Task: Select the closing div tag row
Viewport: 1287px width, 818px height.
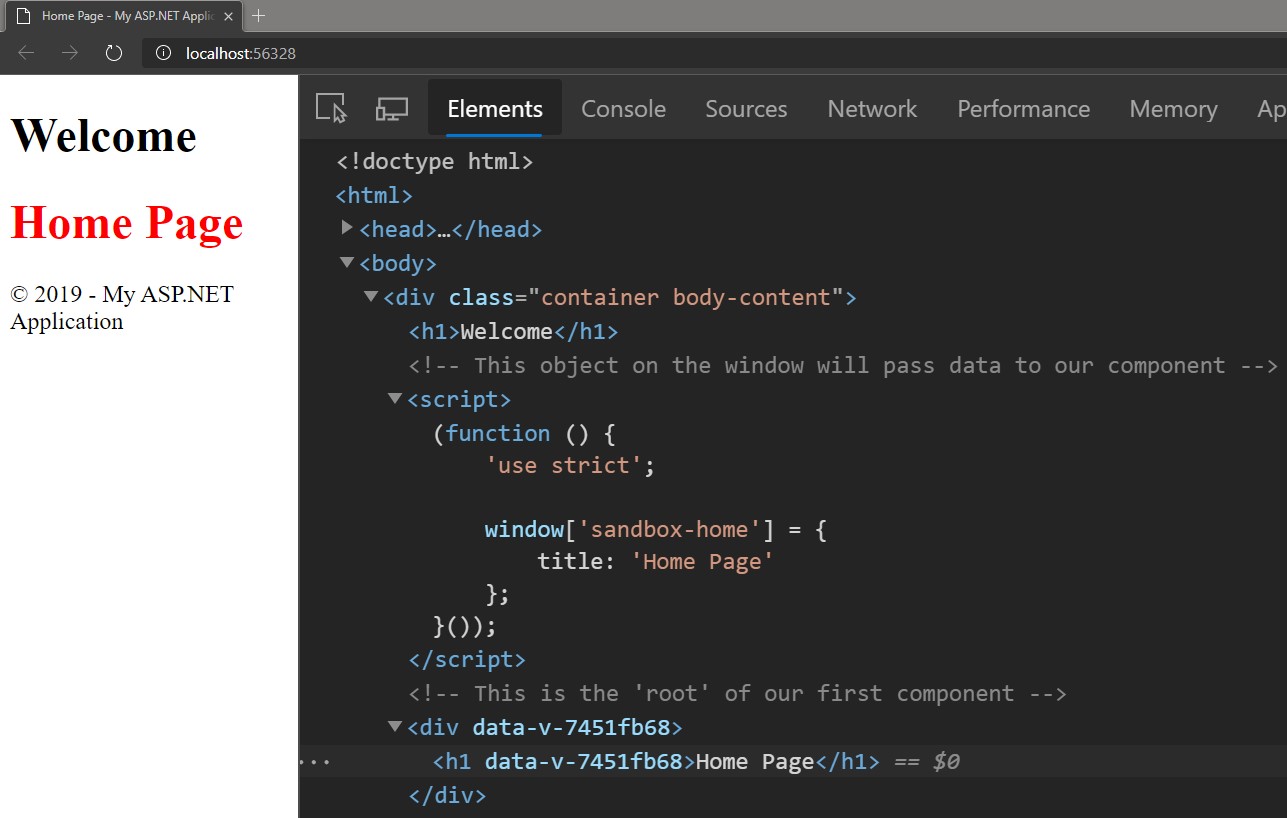Action: pyautogui.click(x=447, y=796)
